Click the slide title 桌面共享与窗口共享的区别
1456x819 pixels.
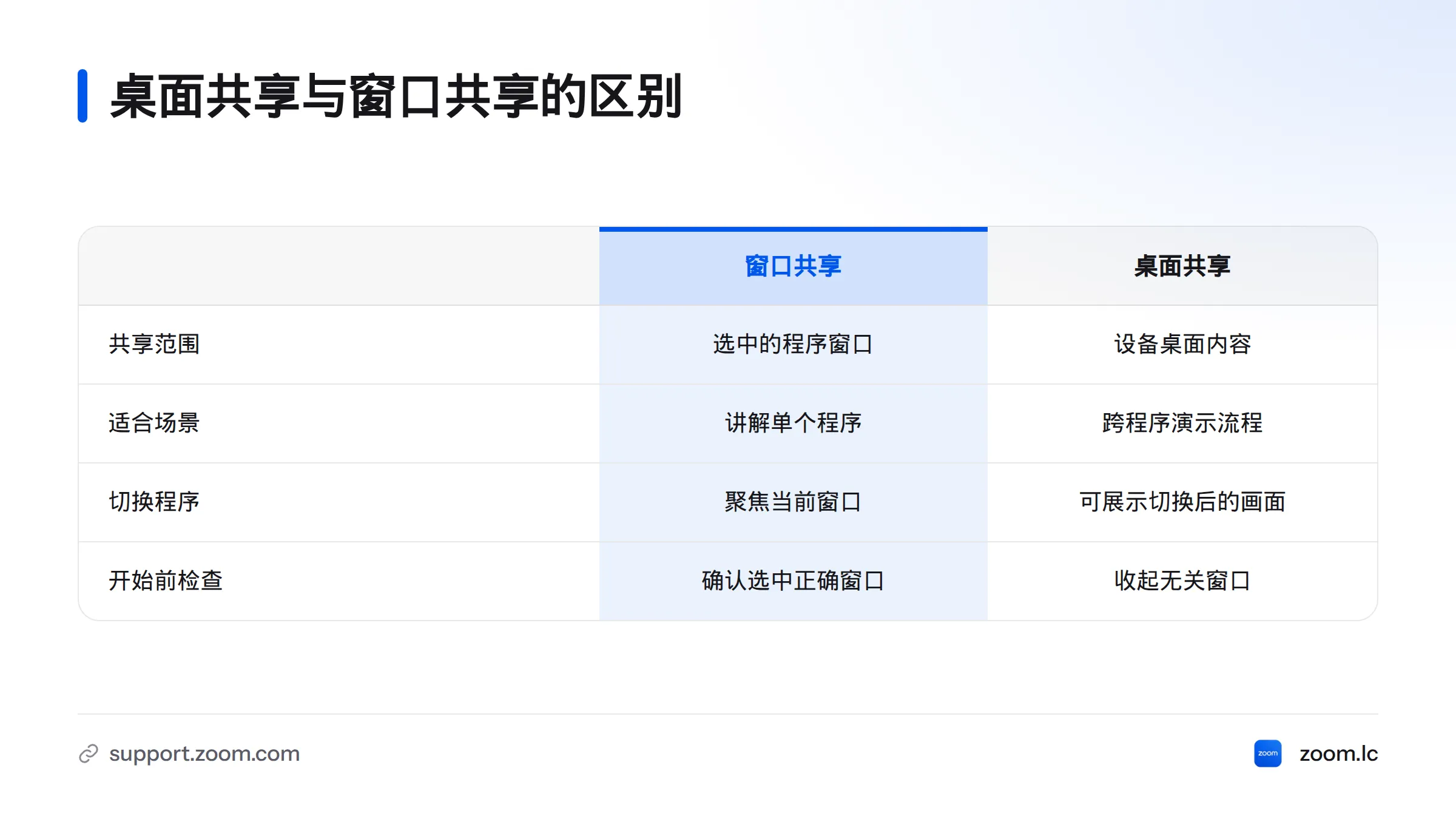(396, 96)
